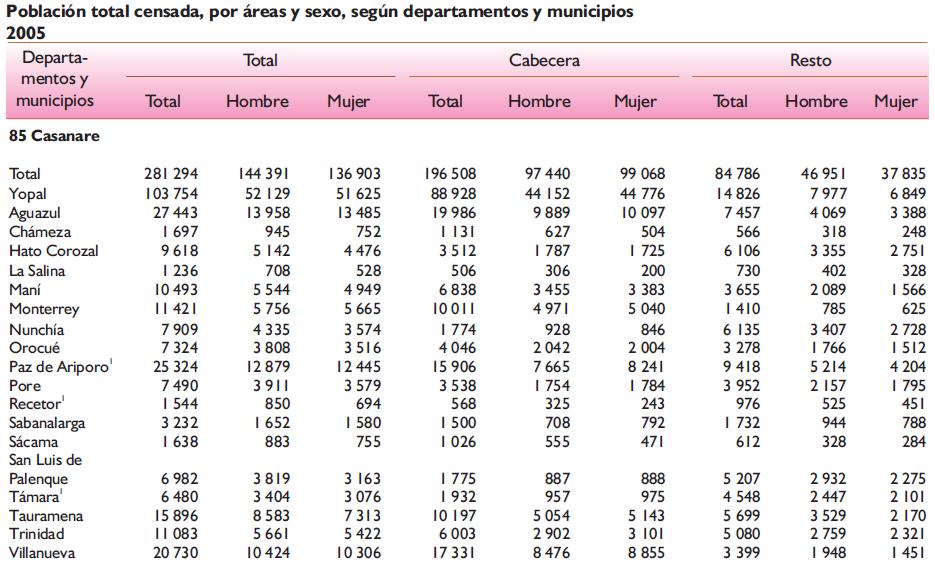This screenshot has height=576, width=935.
Task: Select the 'San Luis de' row label
Action: (x=45, y=460)
